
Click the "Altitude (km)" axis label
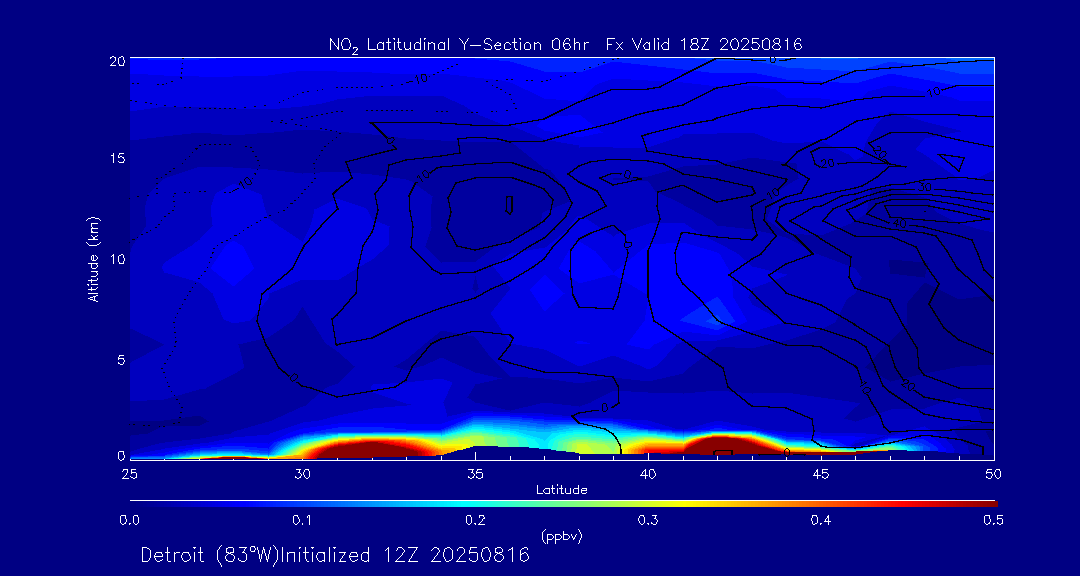click(93, 259)
